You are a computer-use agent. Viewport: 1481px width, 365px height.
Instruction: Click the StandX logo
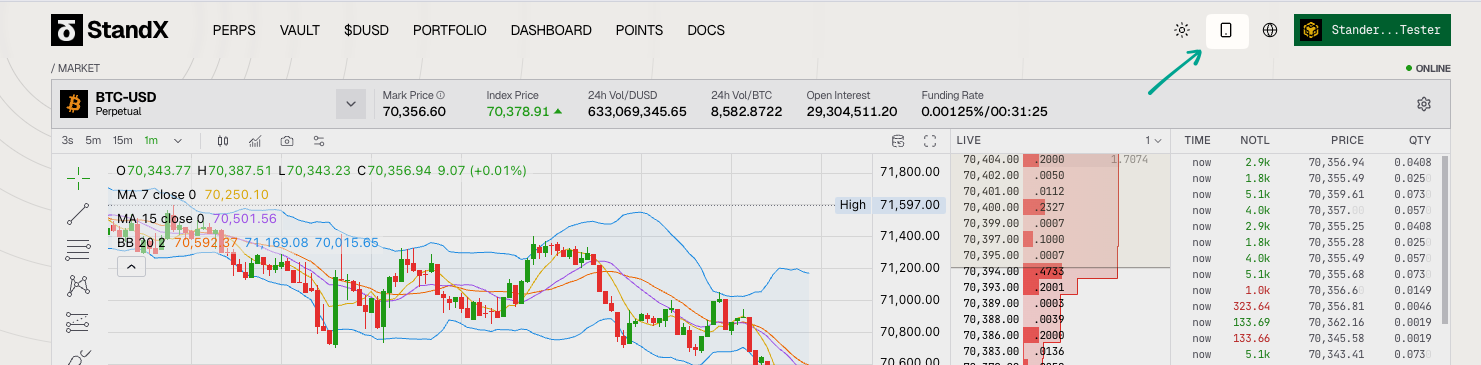tap(110, 30)
